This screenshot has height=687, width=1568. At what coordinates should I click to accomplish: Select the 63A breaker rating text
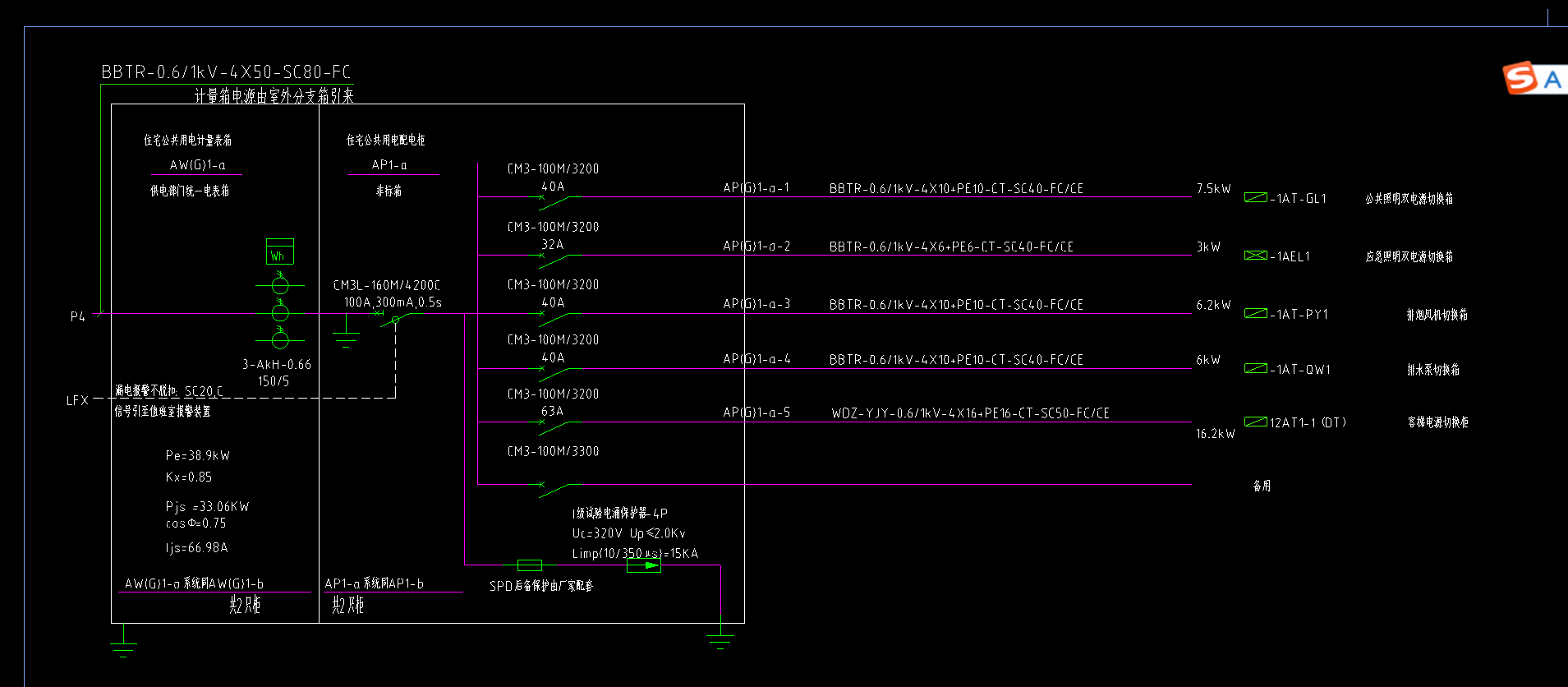[553, 411]
